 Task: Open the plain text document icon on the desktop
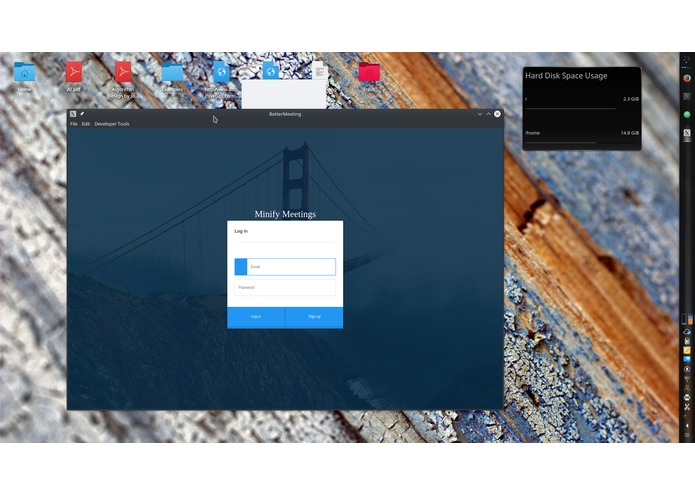click(x=320, y=71)
